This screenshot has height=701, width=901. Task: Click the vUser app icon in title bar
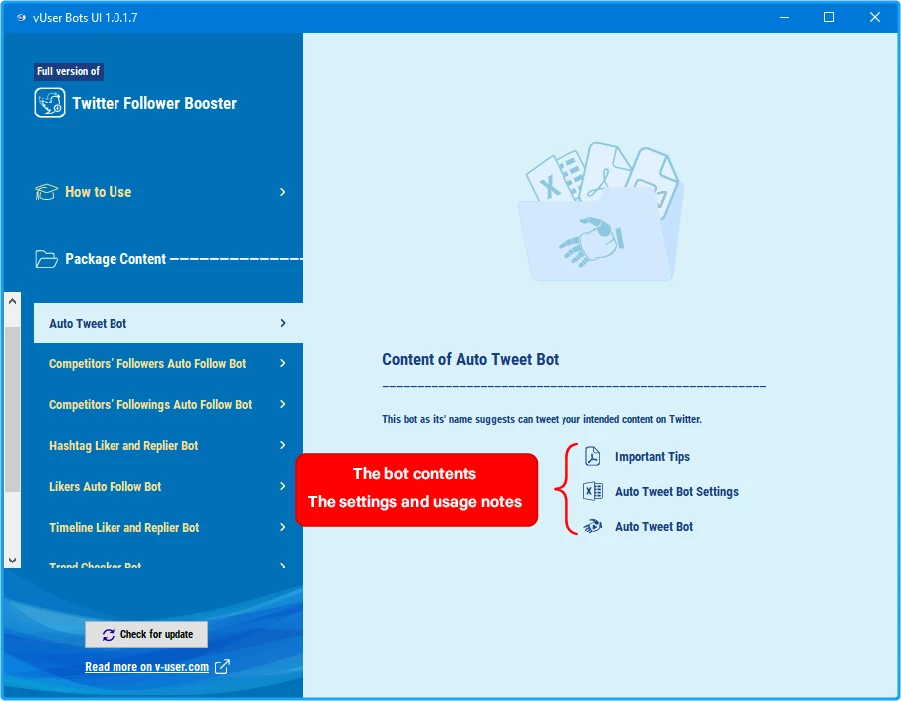pyautogui.click(x=21, y=17)
